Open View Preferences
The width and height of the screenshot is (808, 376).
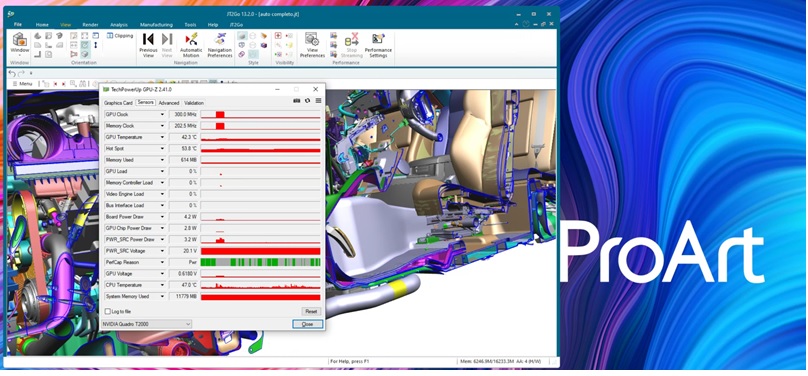(312, 45)
